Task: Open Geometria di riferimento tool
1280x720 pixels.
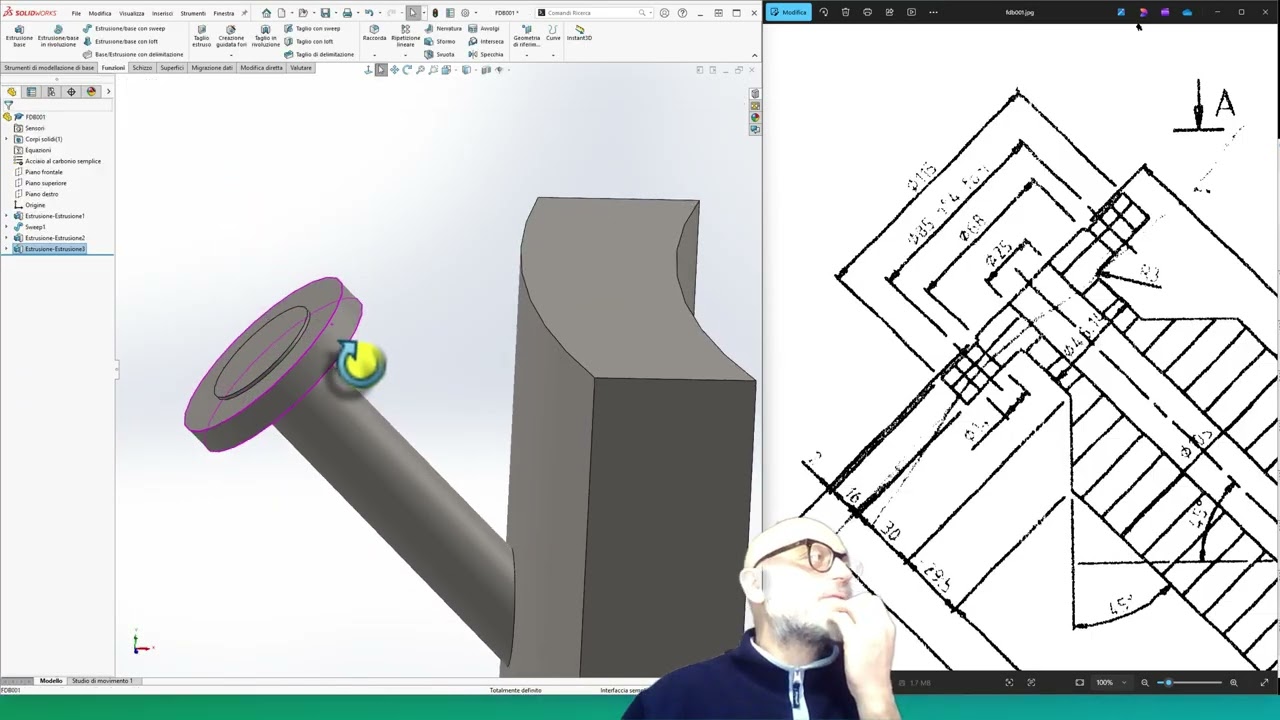Action: click(526, 36)
